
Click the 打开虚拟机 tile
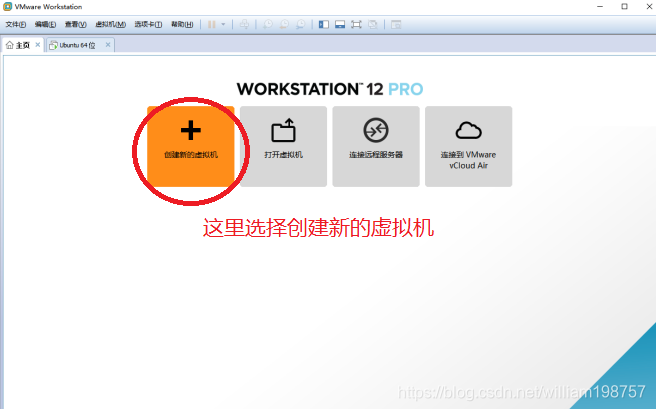pyautogui.click(x=283, y=146)
